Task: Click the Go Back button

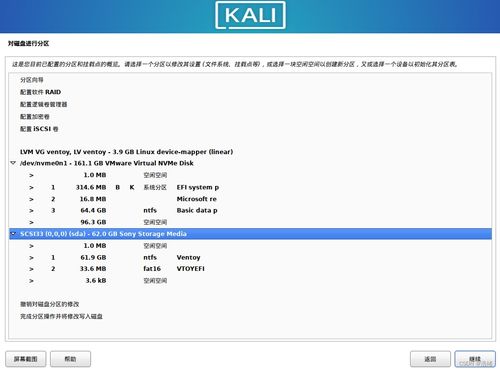Action: pos(430,359)
